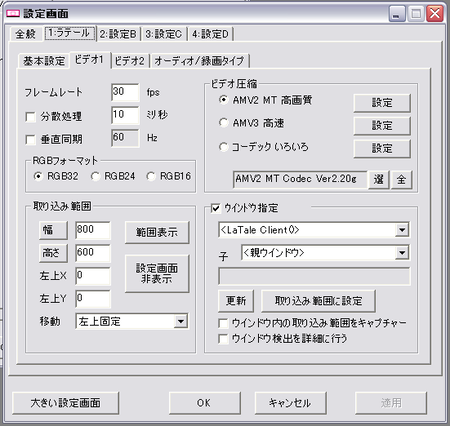
Task: Expand the LaTale Client window dropdown
Action: (x=402, y=230)
